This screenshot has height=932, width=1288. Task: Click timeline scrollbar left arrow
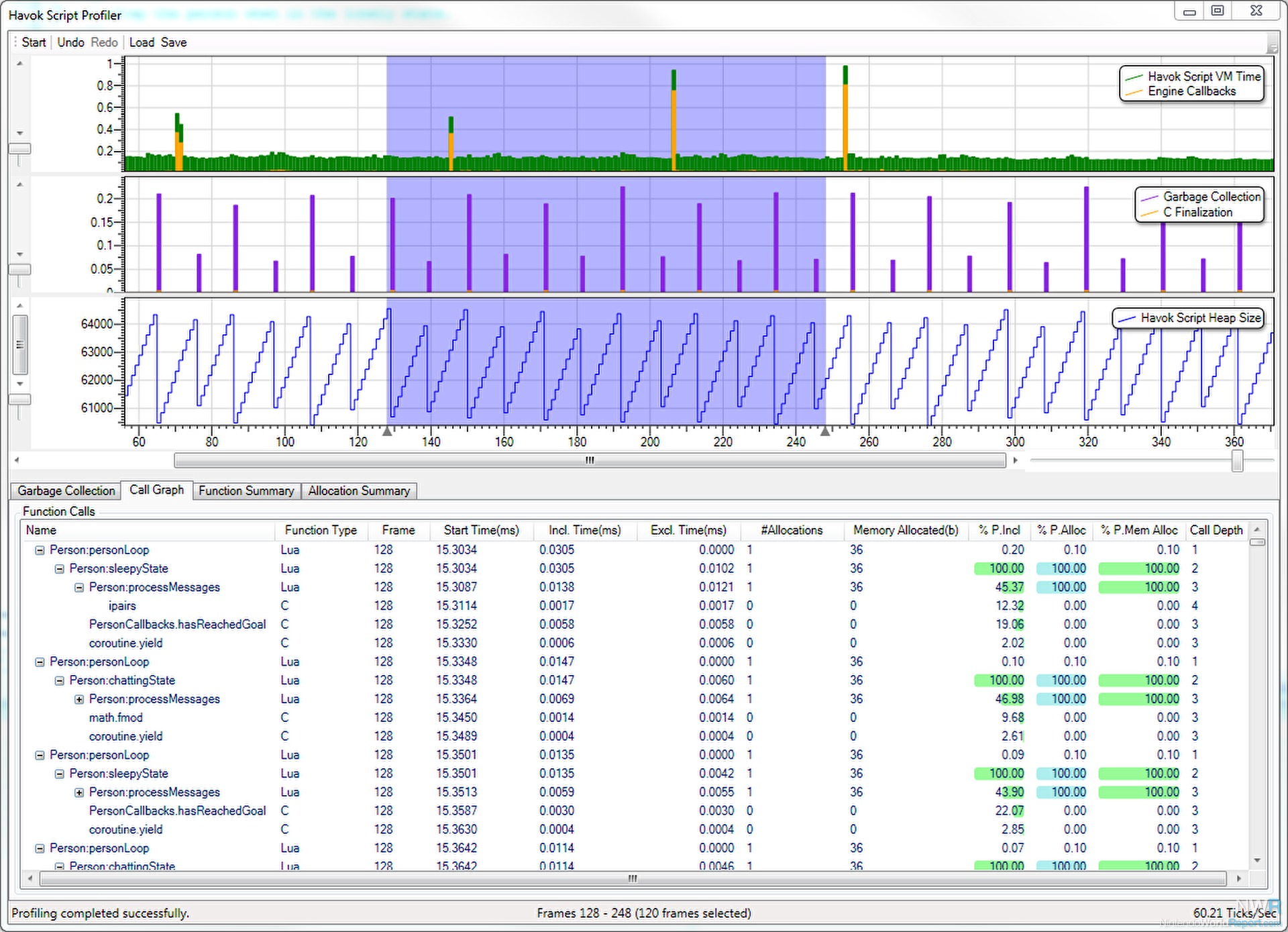17,460
